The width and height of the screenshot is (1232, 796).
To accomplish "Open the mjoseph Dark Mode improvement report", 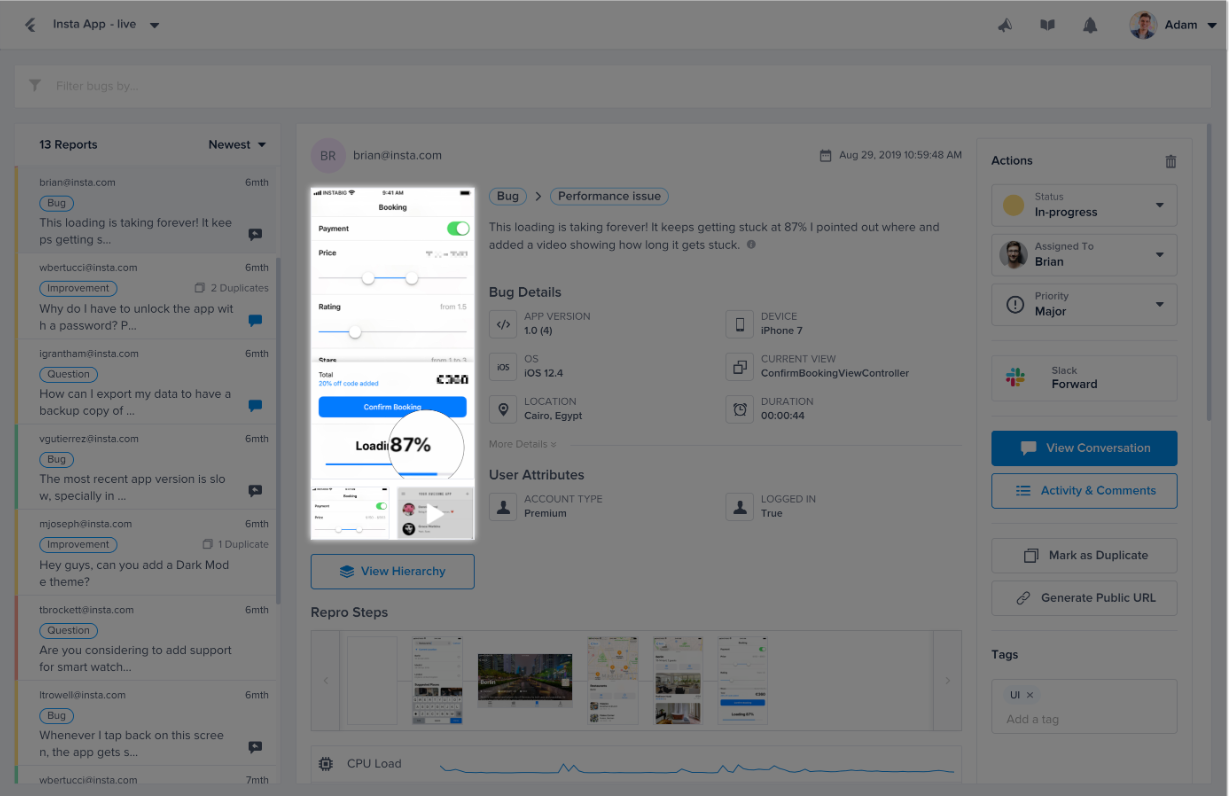I will click(147, 552).
